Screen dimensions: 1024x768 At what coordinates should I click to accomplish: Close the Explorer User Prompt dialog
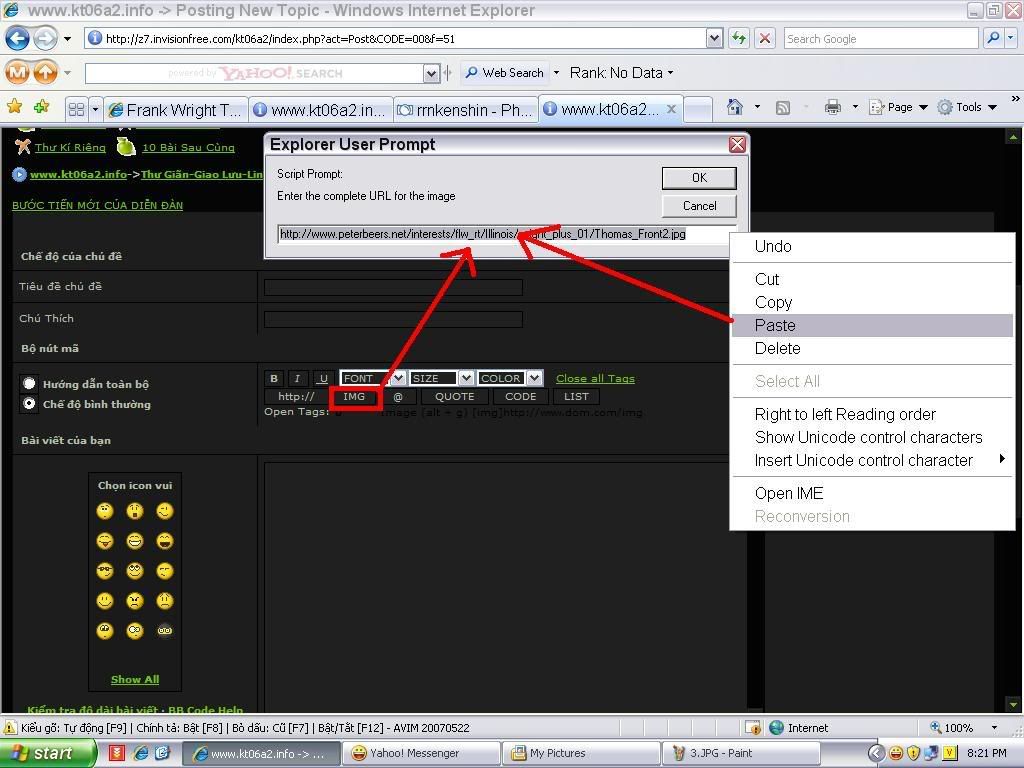[x=737, y=144]
